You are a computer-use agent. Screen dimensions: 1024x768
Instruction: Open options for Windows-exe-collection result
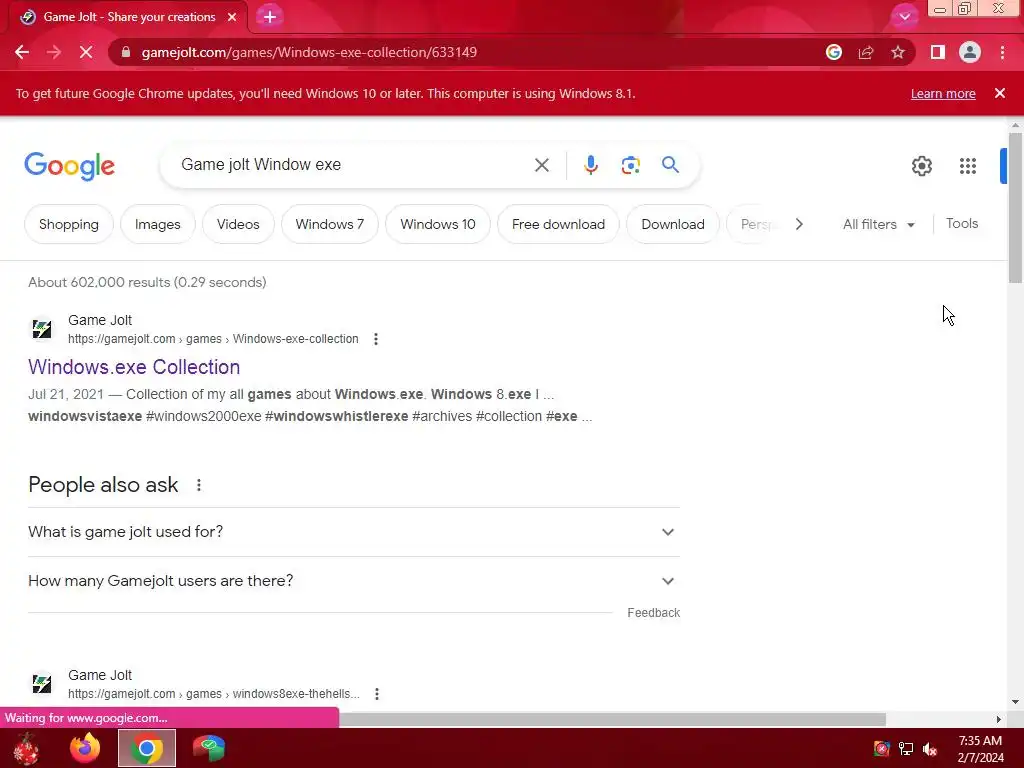[376, 339]
